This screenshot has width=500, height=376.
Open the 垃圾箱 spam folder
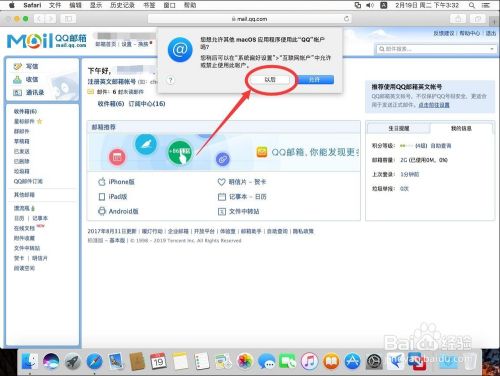(x=22, y=171)
